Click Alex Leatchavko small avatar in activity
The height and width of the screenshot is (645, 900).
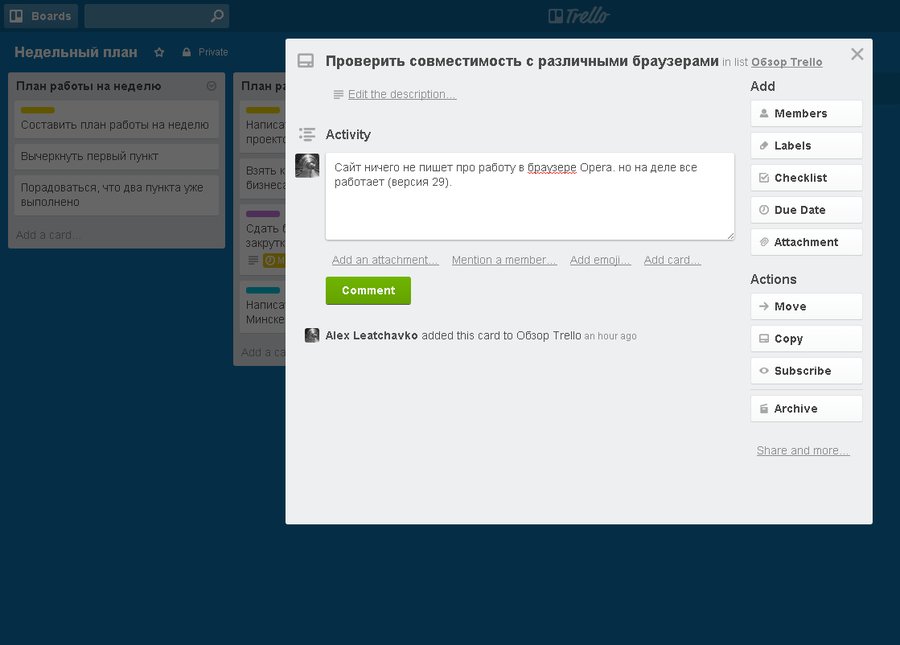(x=312, y=335)
